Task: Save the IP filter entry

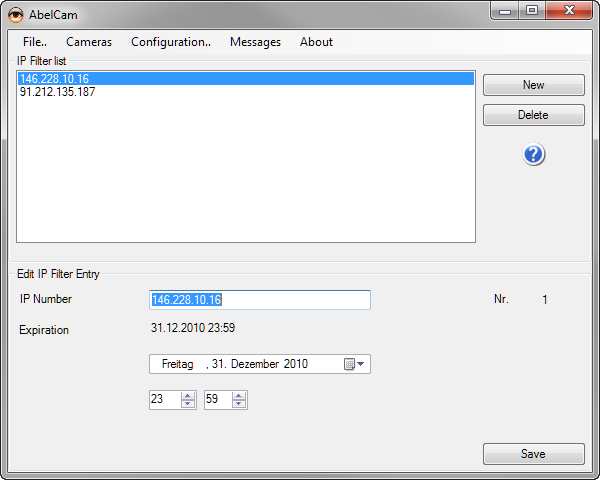Action: pyautogui.click(x=533, y=454)
